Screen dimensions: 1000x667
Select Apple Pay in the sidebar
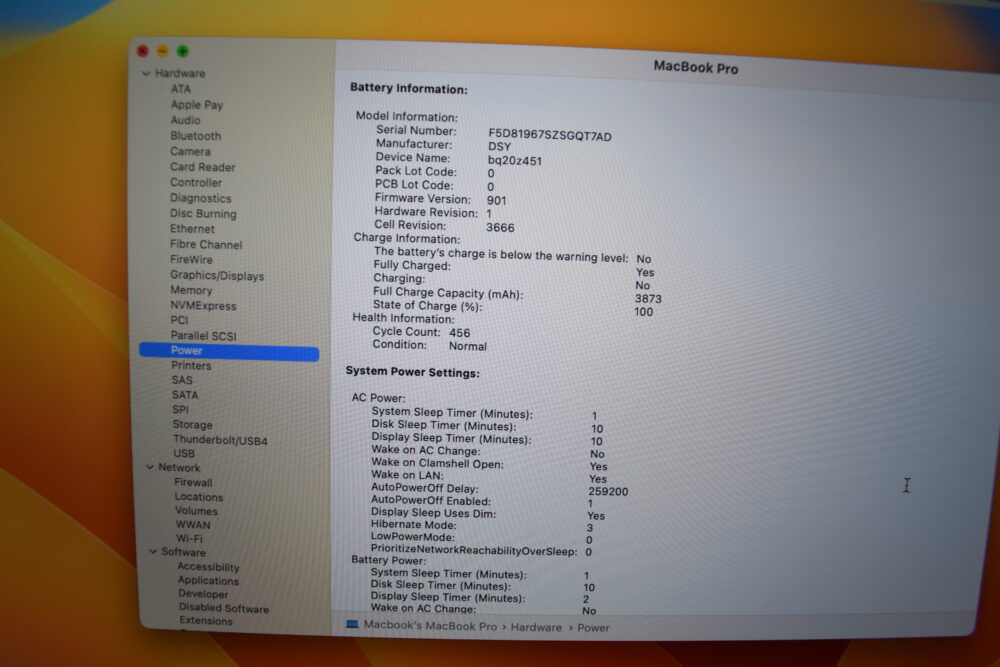[x=196, y=105]
